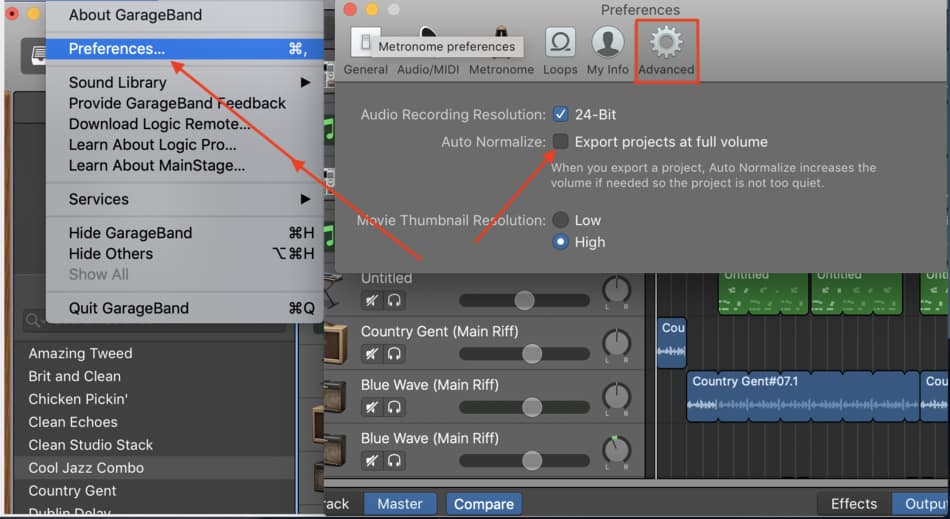
Task: Open the Effects tab
Action: pyautogui.click(x=854, y=503)
